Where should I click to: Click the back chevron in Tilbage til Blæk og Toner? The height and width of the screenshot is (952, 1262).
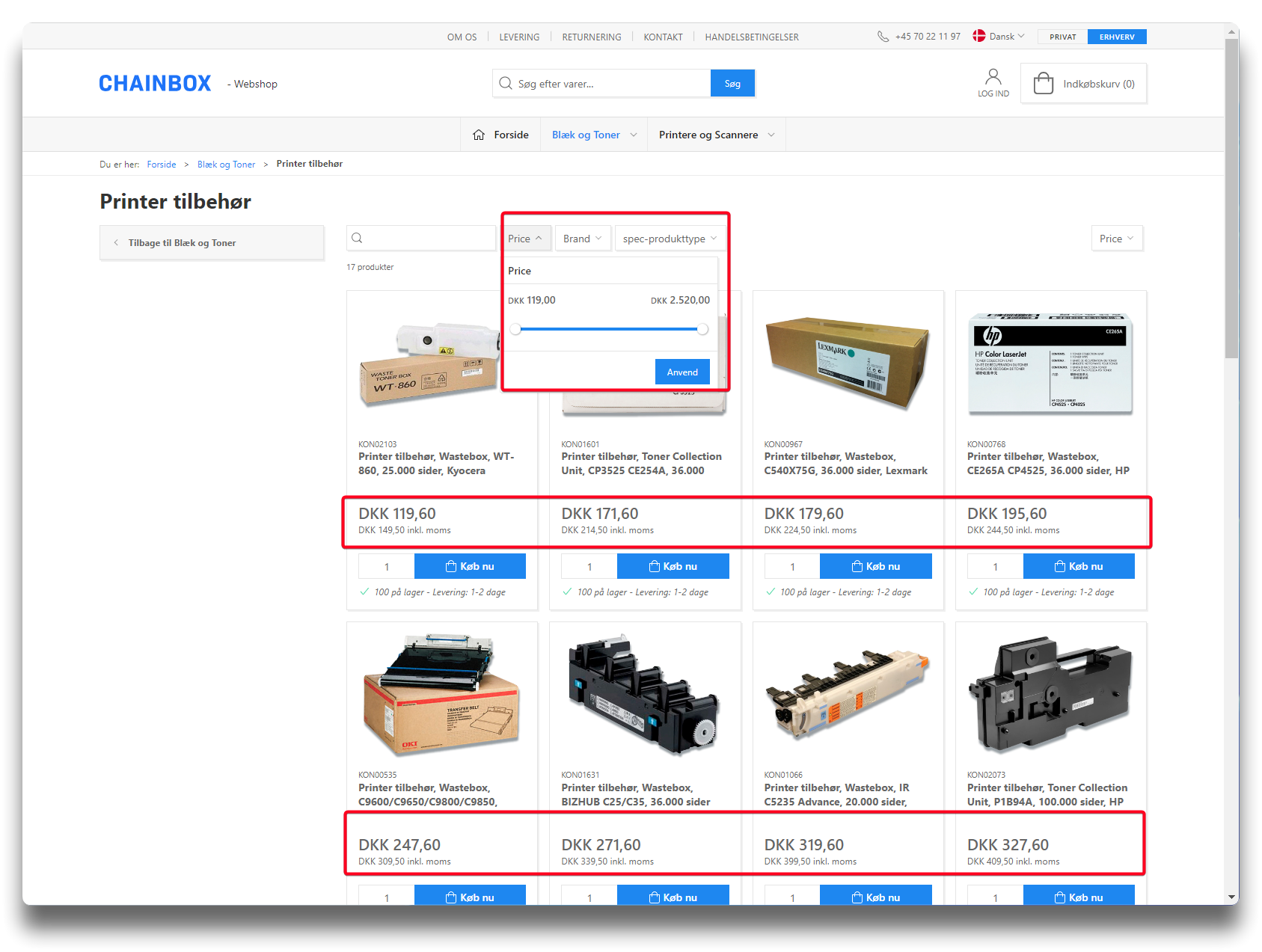tap(116, 243)
